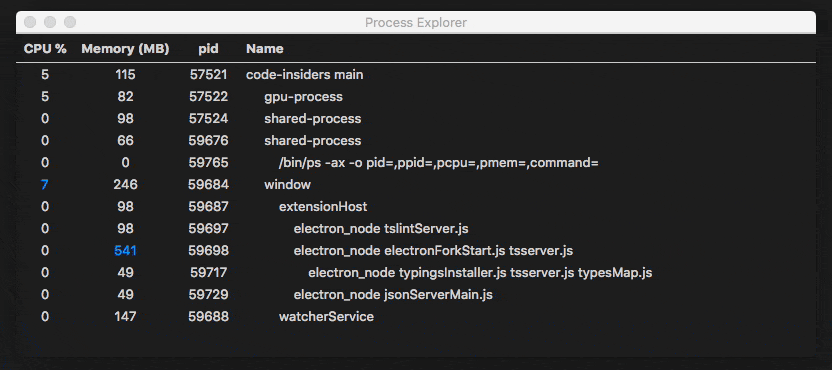Select the gpu-process row
This screenshot has height=370, width=832.
416,97
